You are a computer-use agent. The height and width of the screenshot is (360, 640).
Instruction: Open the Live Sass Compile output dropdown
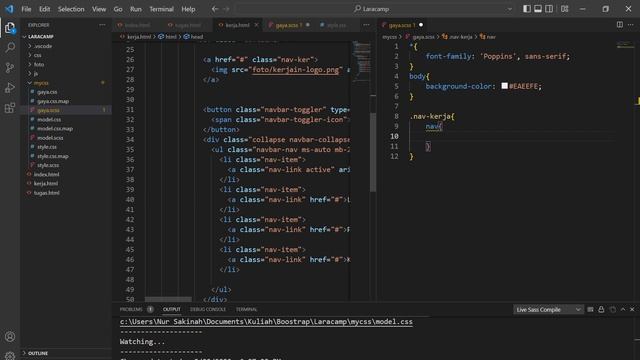pyautogui.click(x=548, y=309)
